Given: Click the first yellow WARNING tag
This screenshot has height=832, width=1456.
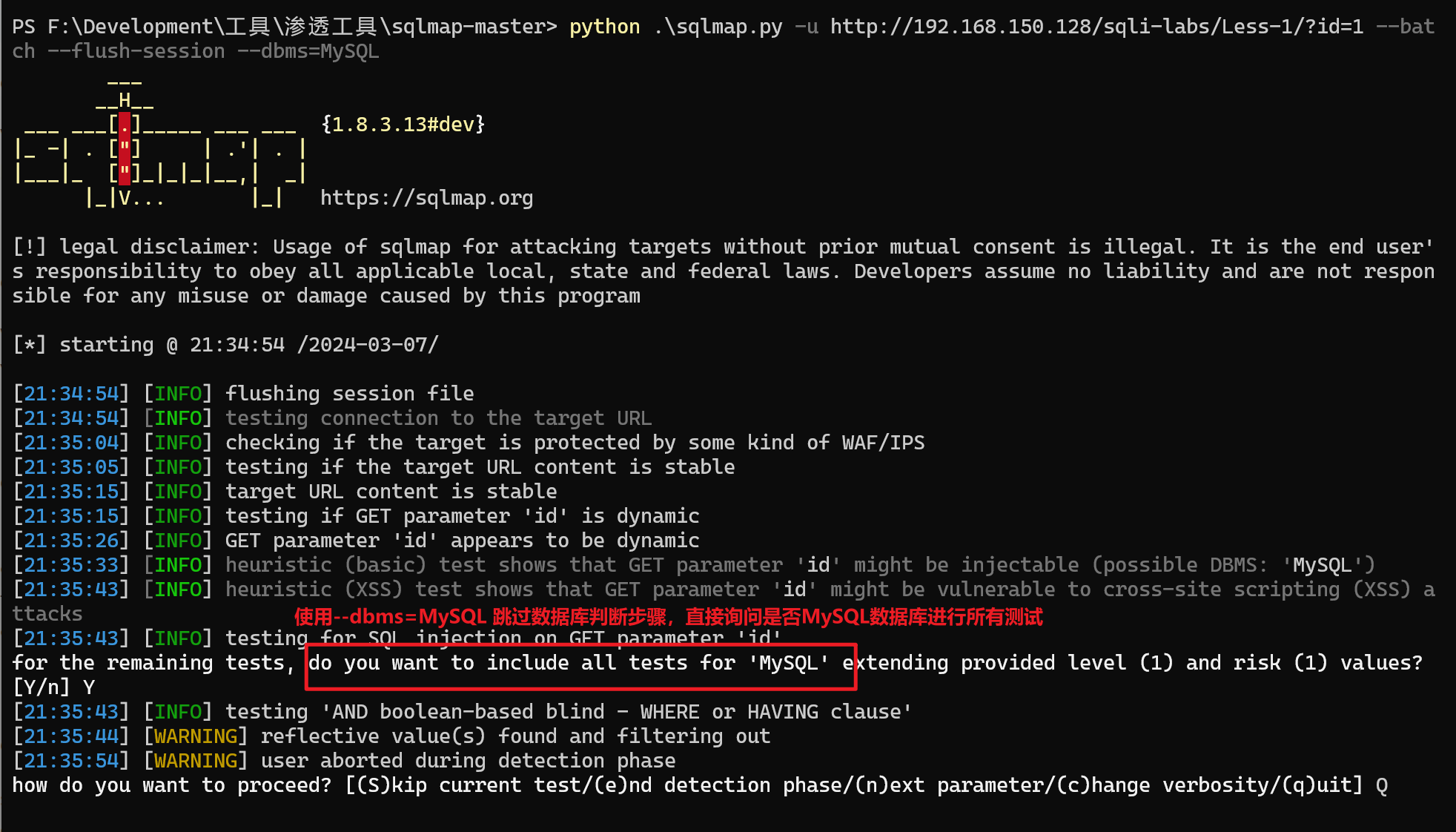Looking at the screenshot, I should coord(195,736).
